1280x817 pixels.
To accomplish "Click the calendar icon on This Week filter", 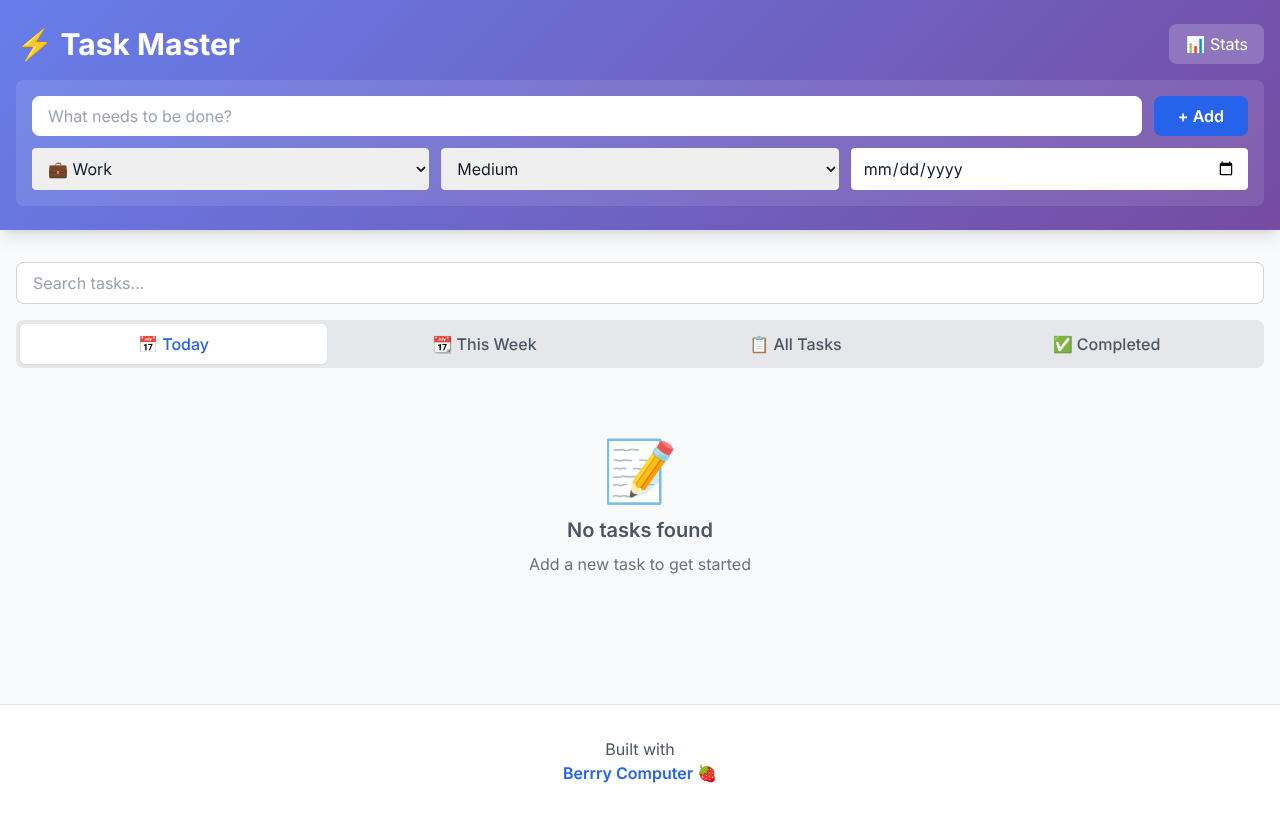I will coord(442,344).
